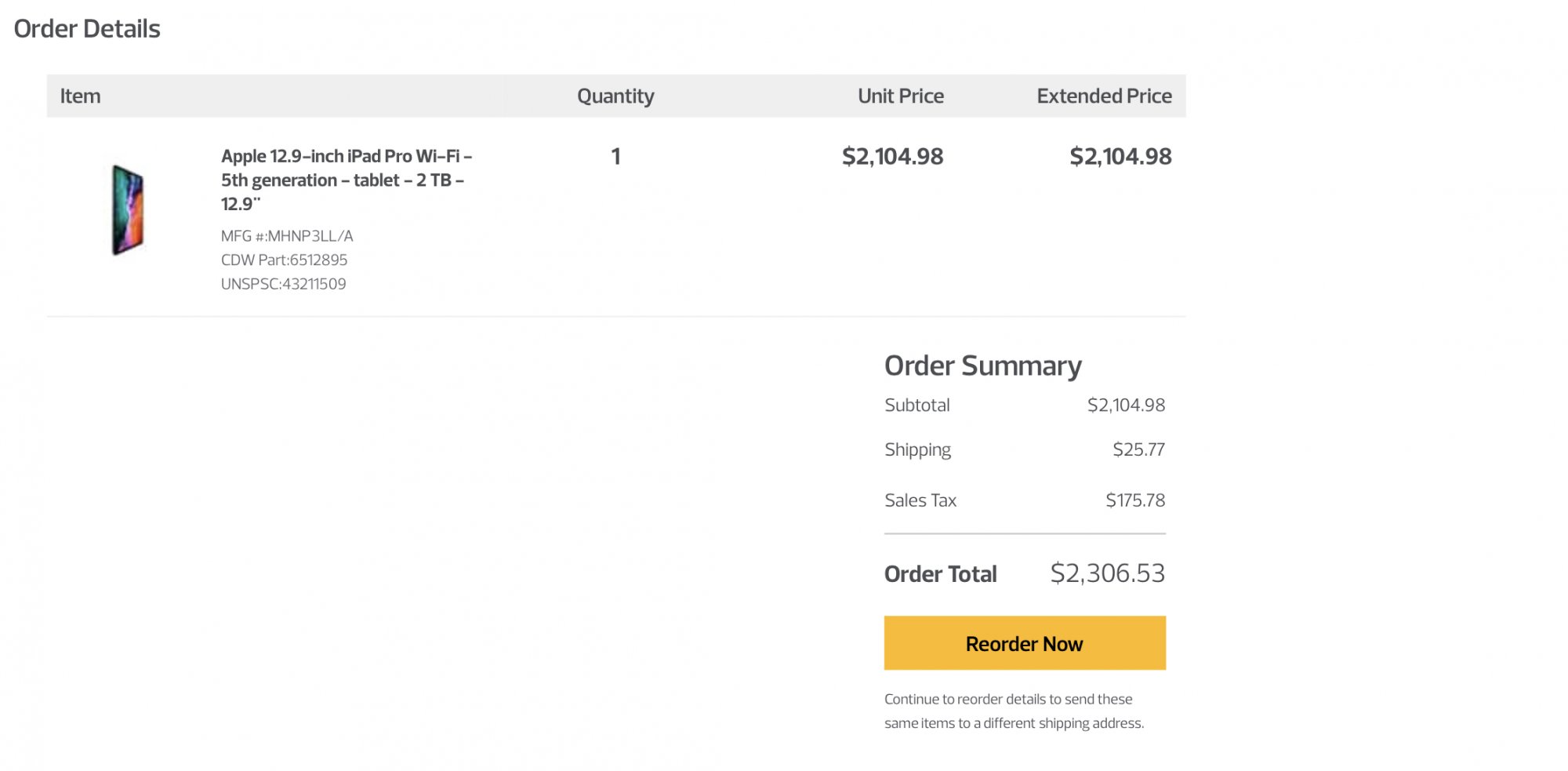
Task: Click the UNSPSC 43211509 code
Action: pyautogui.click(x=283, y=284)
